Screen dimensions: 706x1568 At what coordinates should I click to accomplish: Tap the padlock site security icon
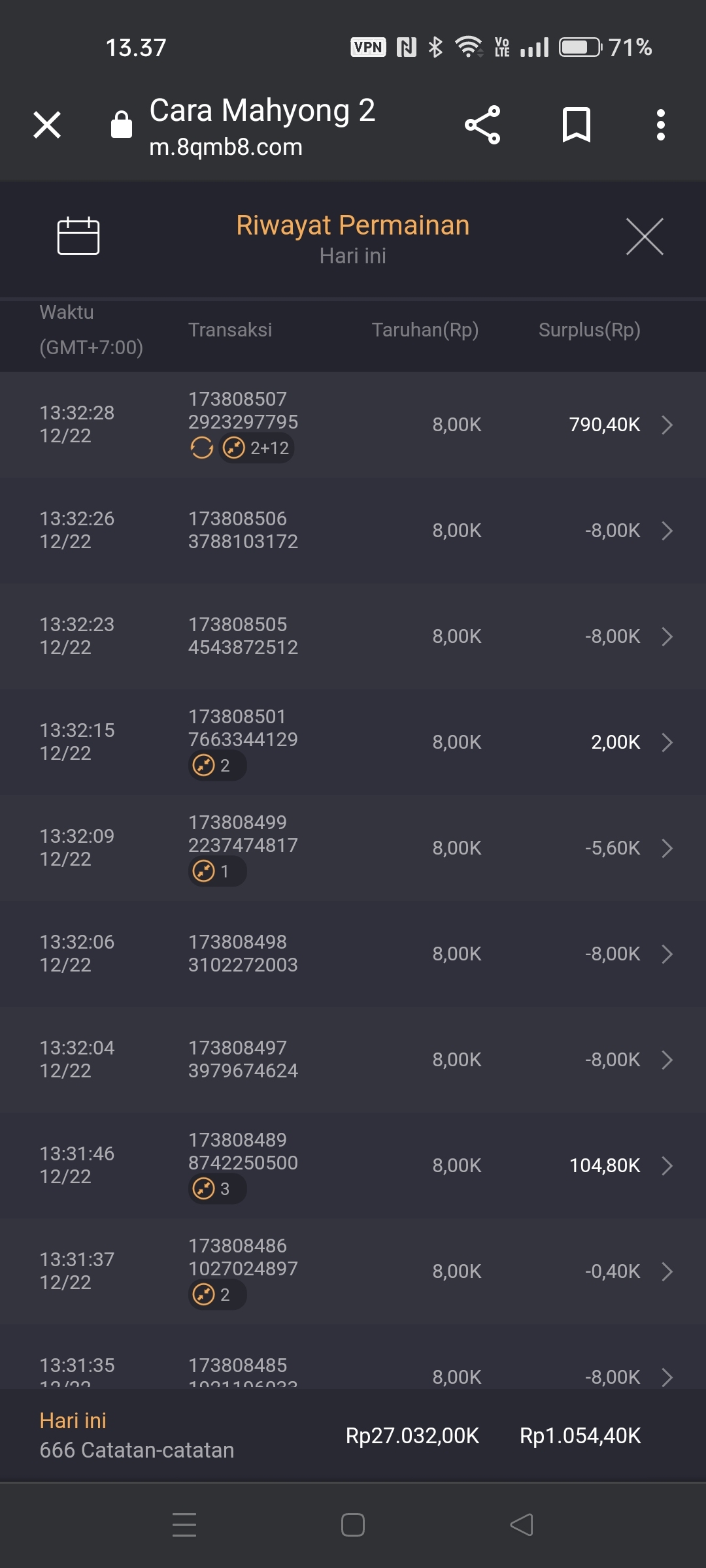[122, 124]
